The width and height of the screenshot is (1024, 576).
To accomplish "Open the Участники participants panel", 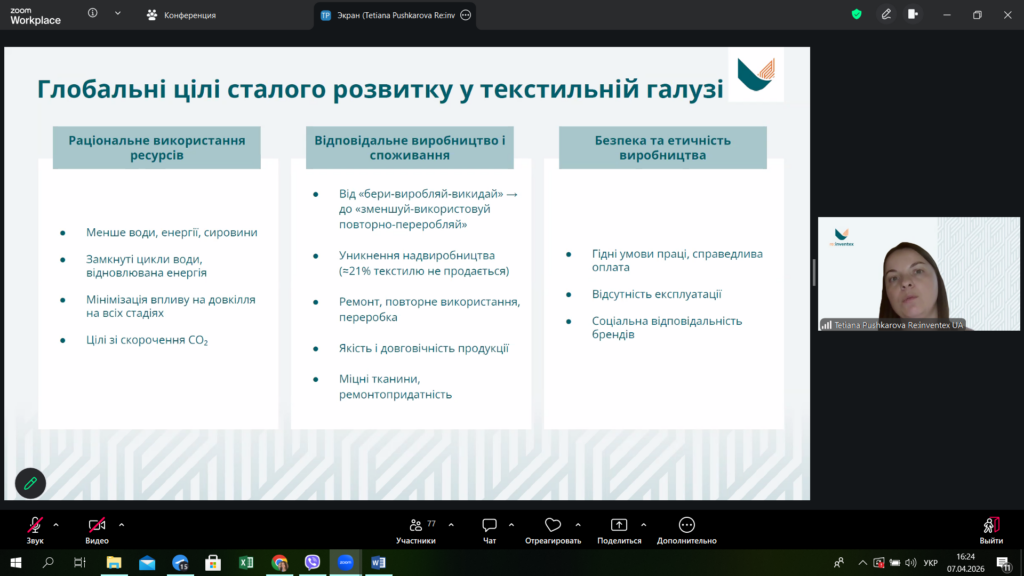I will tap(416, 531).
